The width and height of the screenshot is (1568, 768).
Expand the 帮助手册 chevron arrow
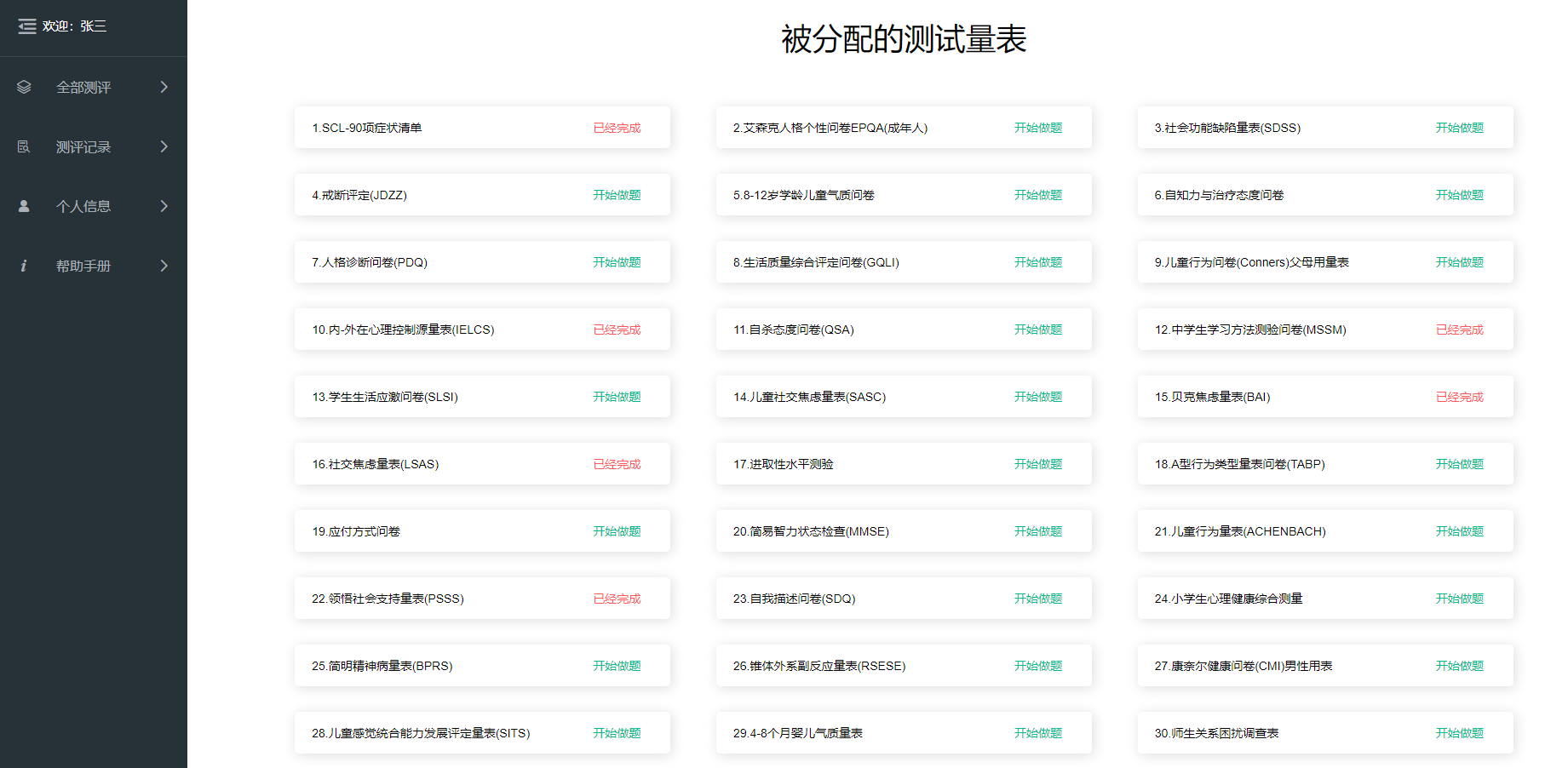(x=164, y=266)
